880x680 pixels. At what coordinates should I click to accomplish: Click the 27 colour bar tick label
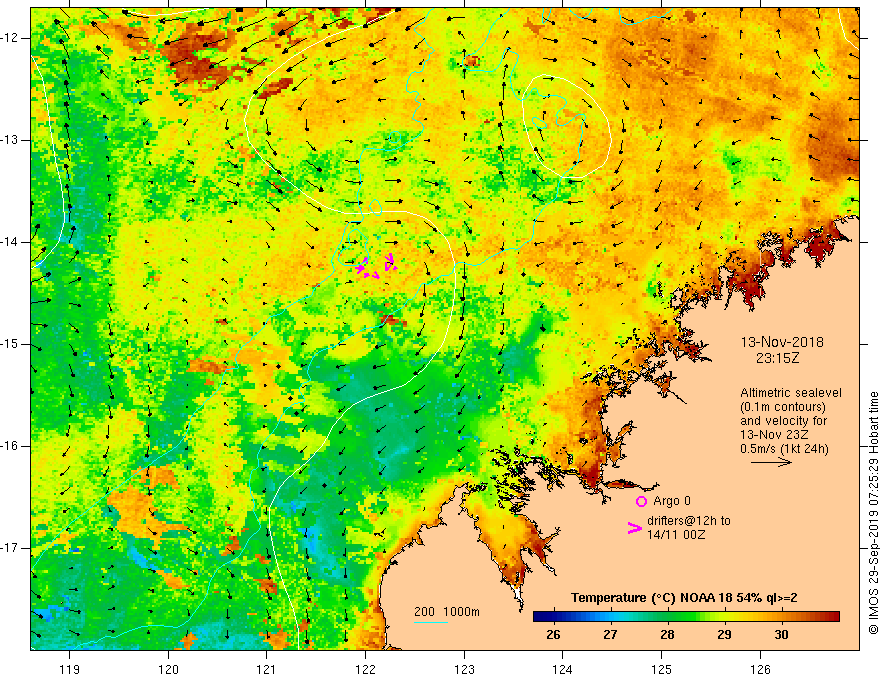pyautogui.click(x=610, y=635)
